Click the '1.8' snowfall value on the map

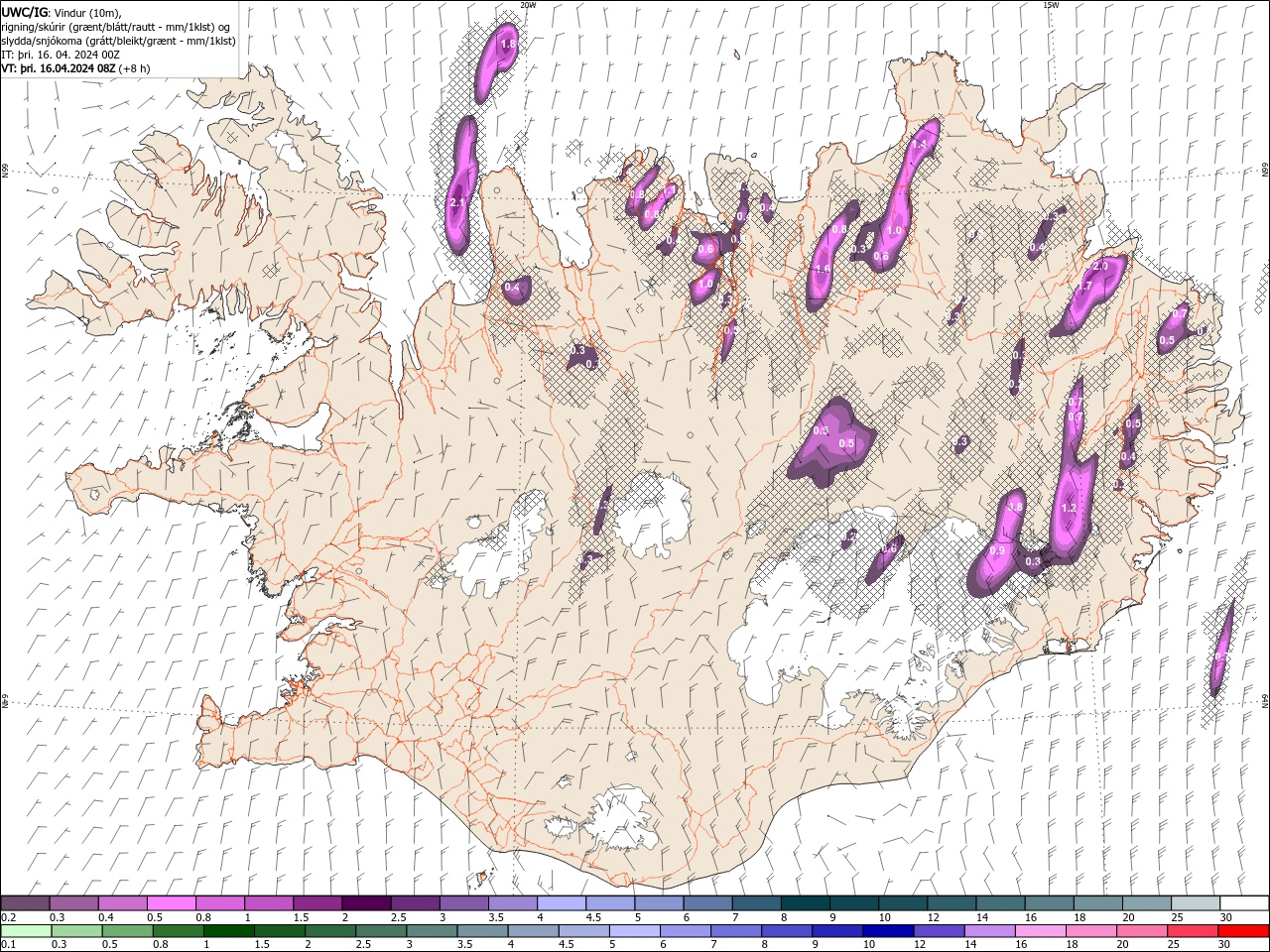pos(508,45)
